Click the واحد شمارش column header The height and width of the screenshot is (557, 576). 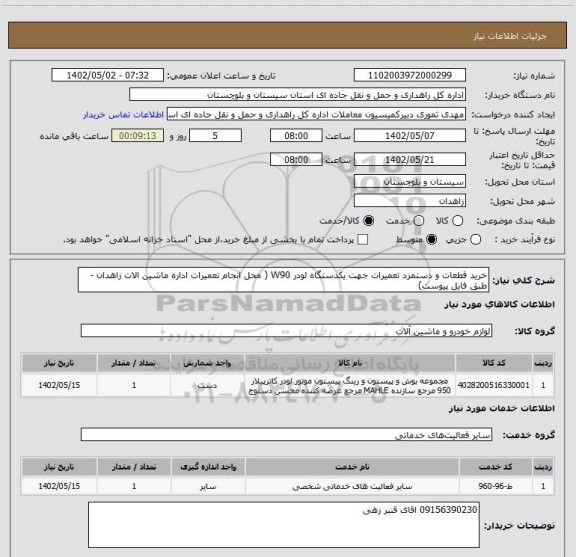click(207, 363)
